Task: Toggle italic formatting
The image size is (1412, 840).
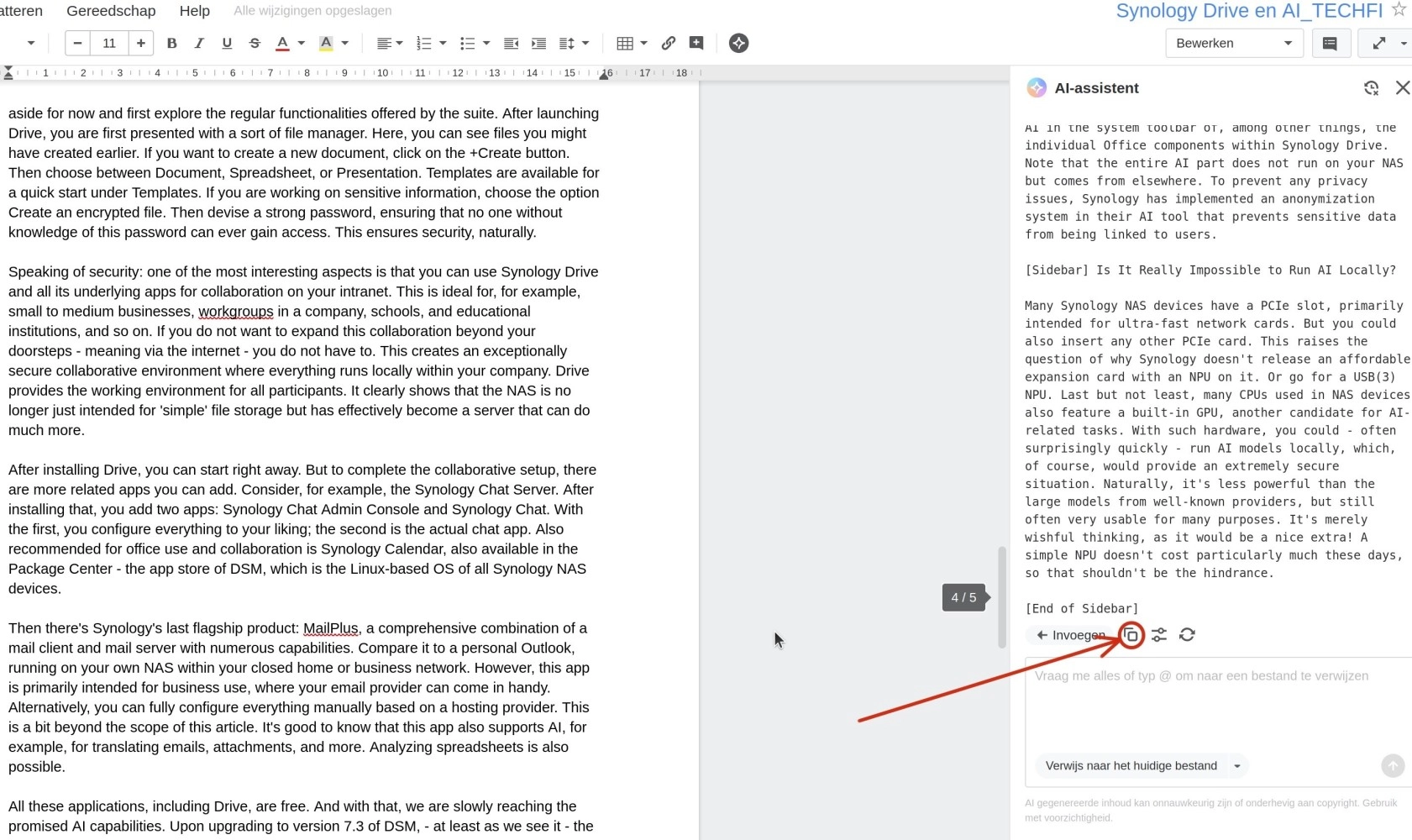Action: coord(199,43)
